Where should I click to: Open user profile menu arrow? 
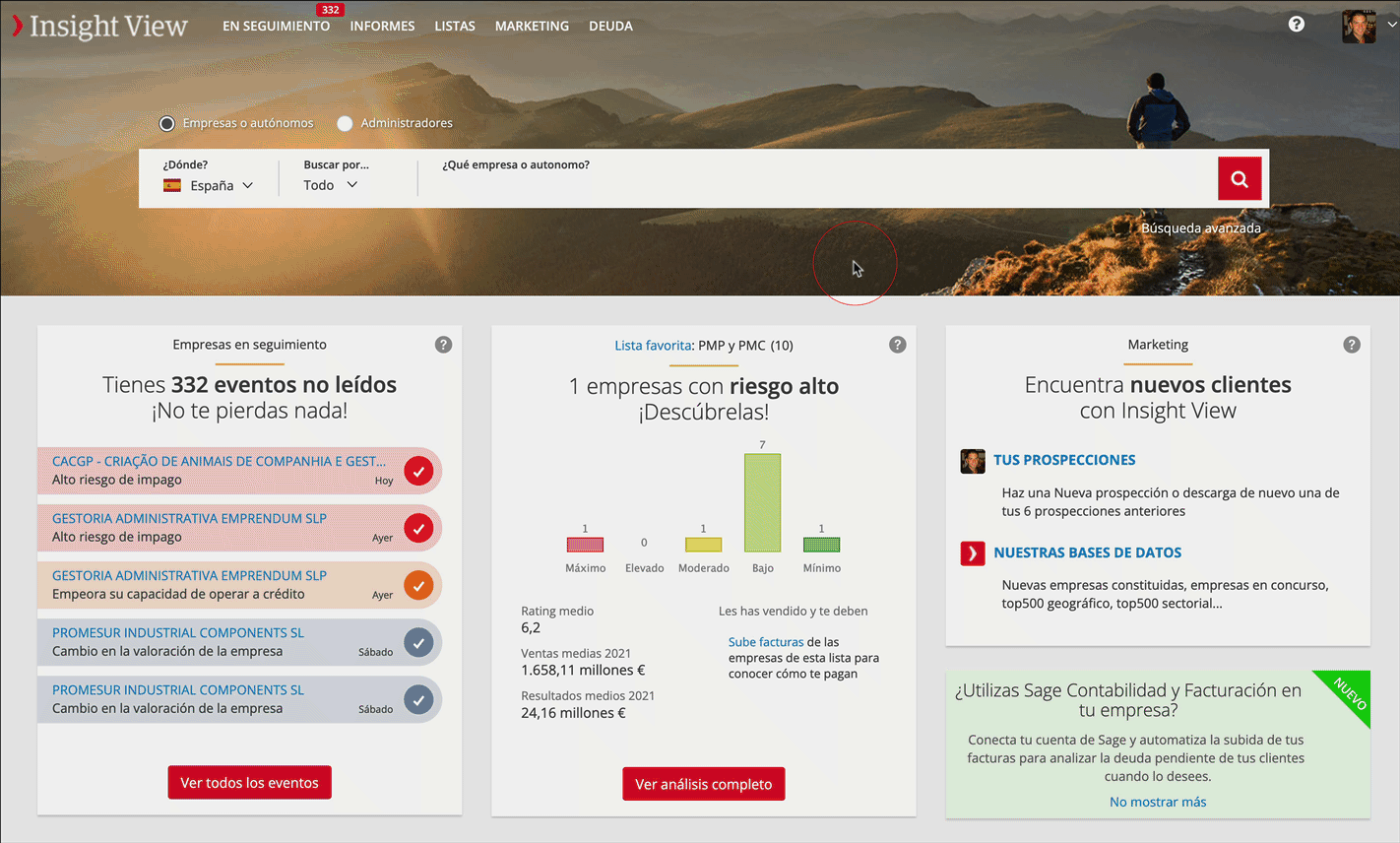(x=1391, y=26)
